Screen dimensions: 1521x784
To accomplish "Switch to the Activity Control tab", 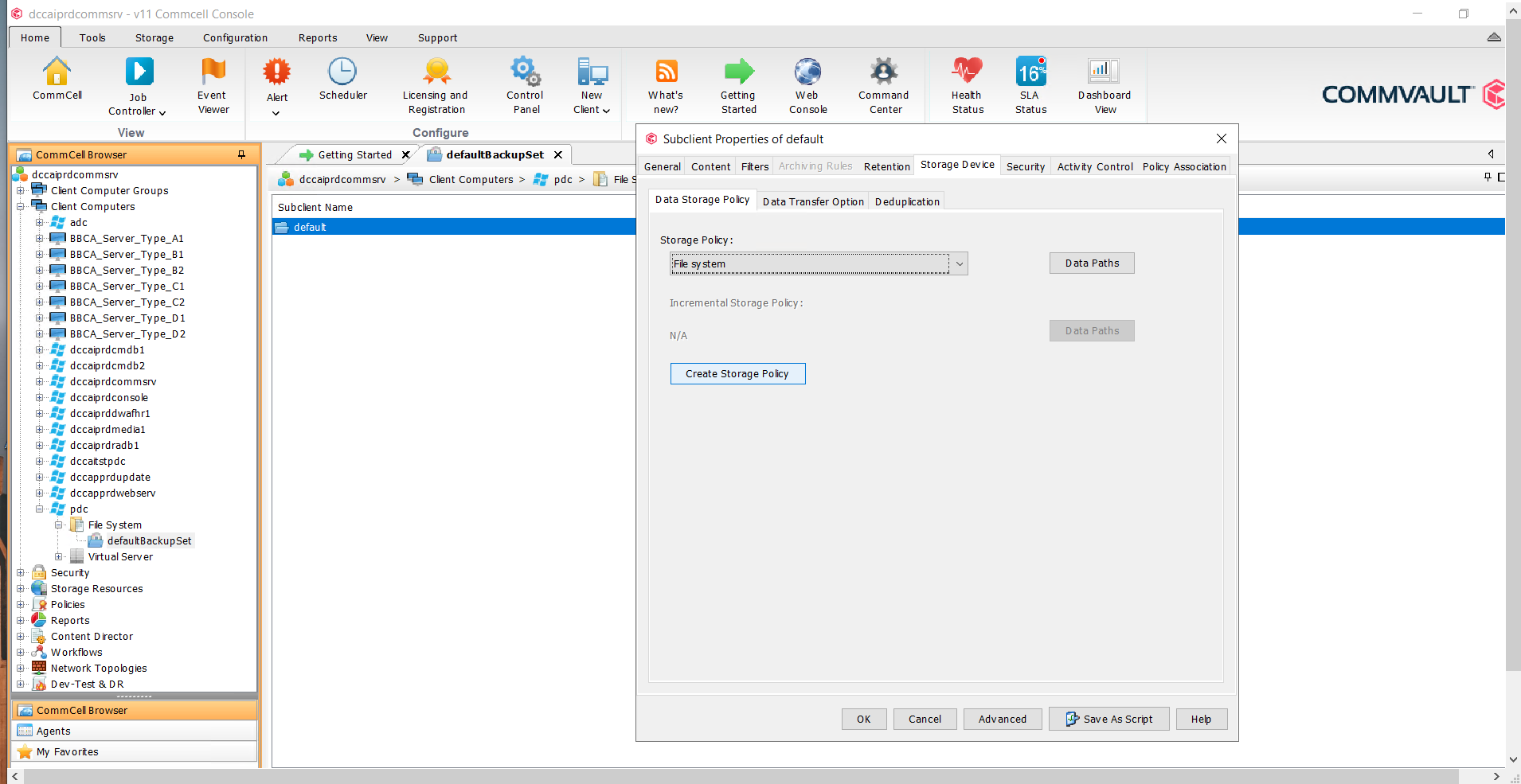I will [x=1095, y=166].
